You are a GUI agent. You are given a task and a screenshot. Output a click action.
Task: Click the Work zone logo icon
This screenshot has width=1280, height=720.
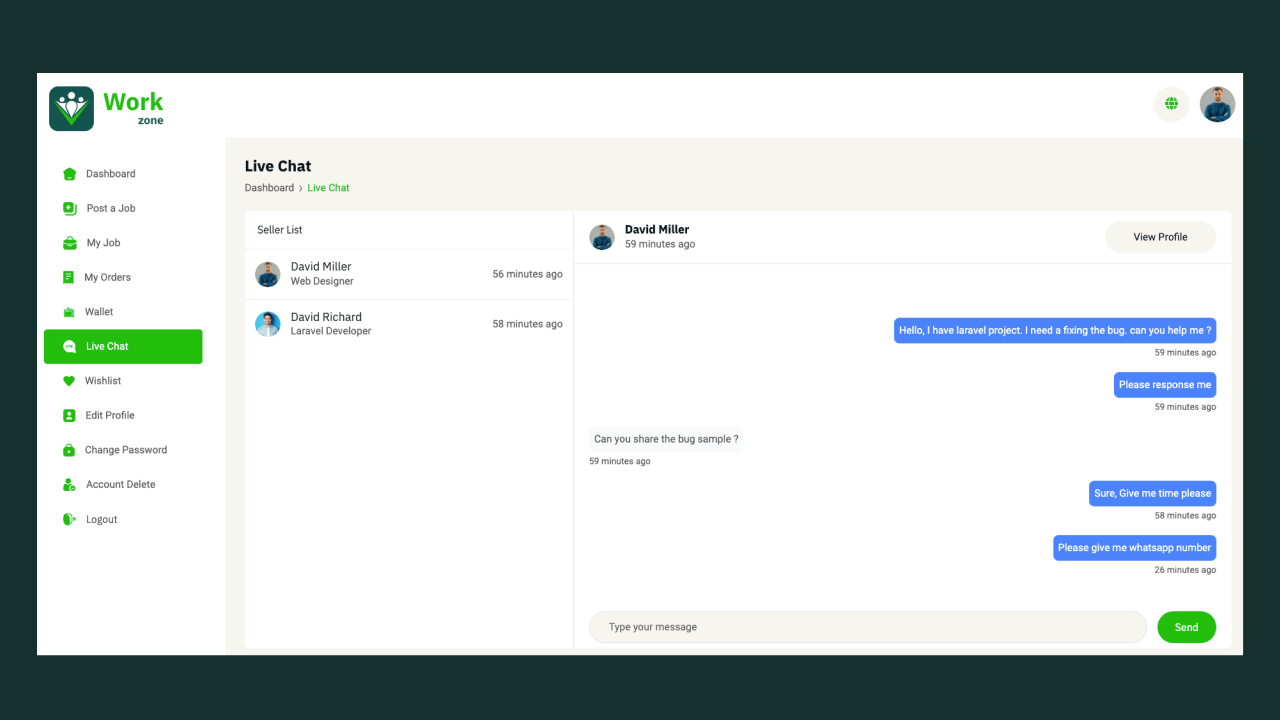(x=72, y=108)
